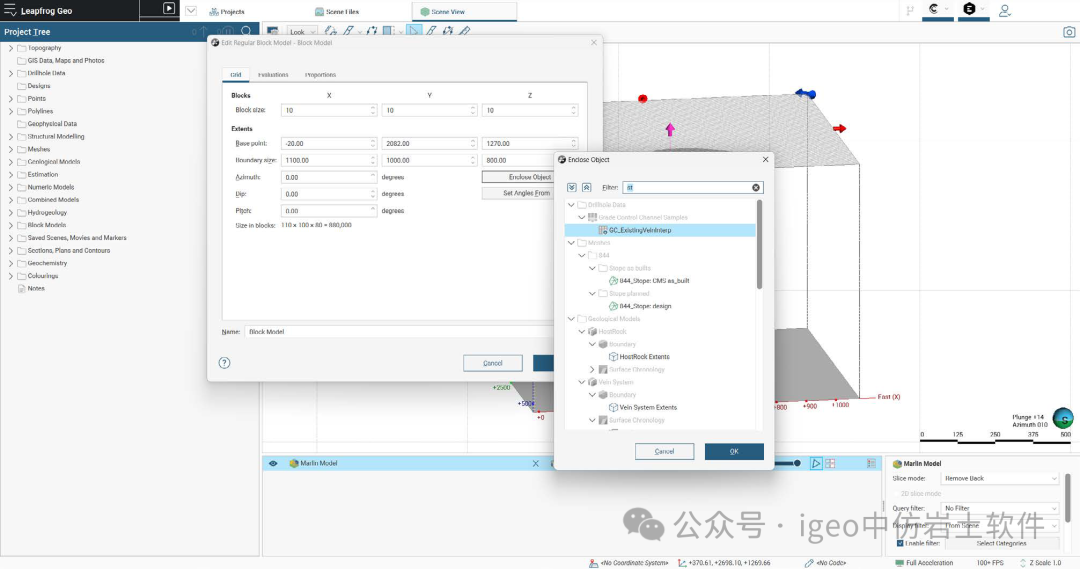Click the expand-all icon in Enclose Object
Viewport: 1080px width, 569px height.
[572, 187]
